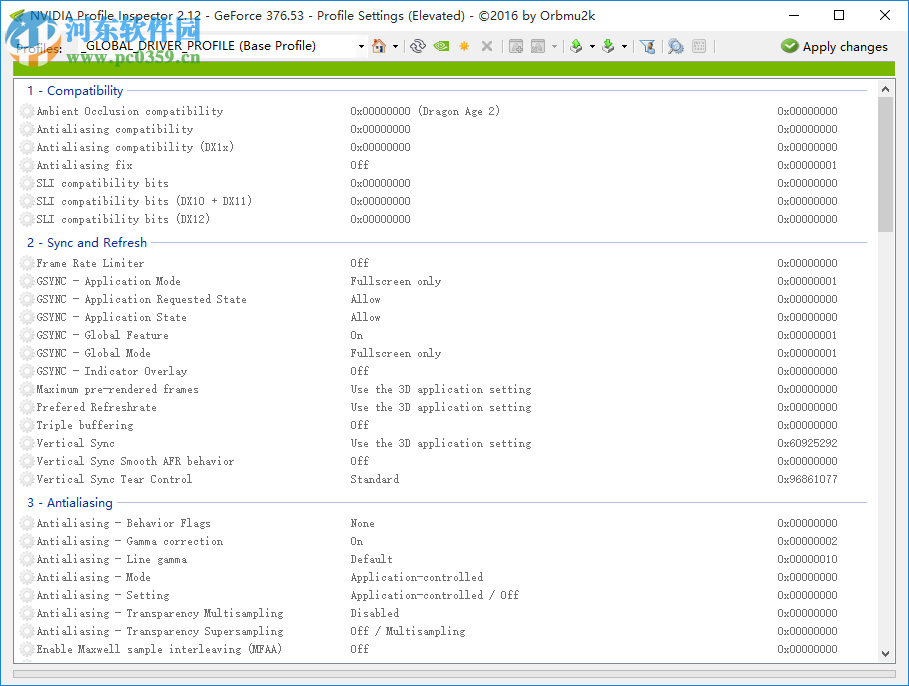Select the Prefered Refreshrate setting
909x686 pixels.
pyautogui.click(x=443, y=407)
